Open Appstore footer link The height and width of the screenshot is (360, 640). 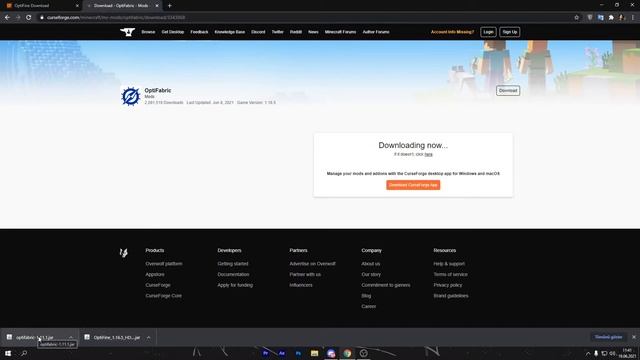[x=155, y=274]
